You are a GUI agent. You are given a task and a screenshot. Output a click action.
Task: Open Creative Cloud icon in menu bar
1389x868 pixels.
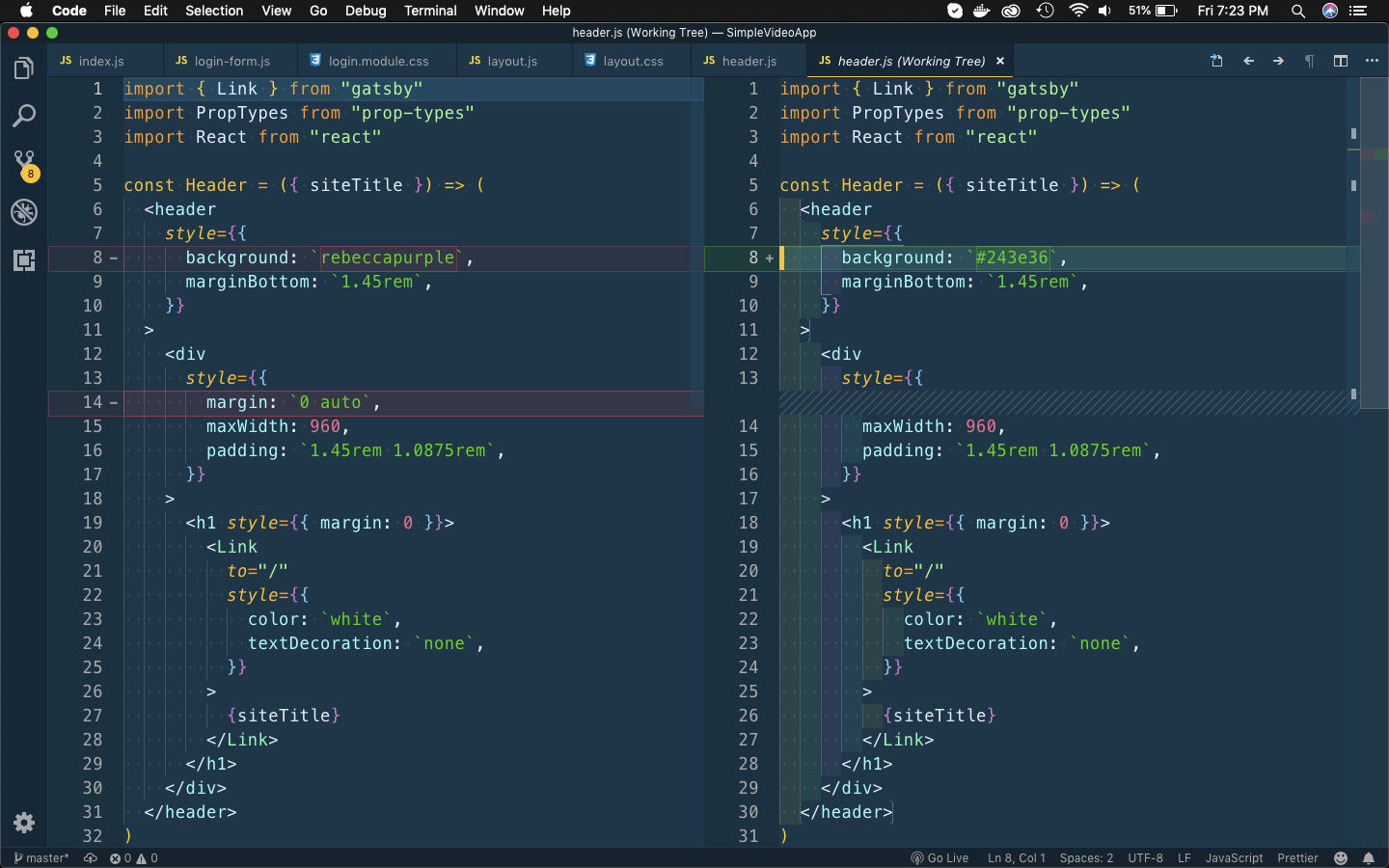[1011, 11]
